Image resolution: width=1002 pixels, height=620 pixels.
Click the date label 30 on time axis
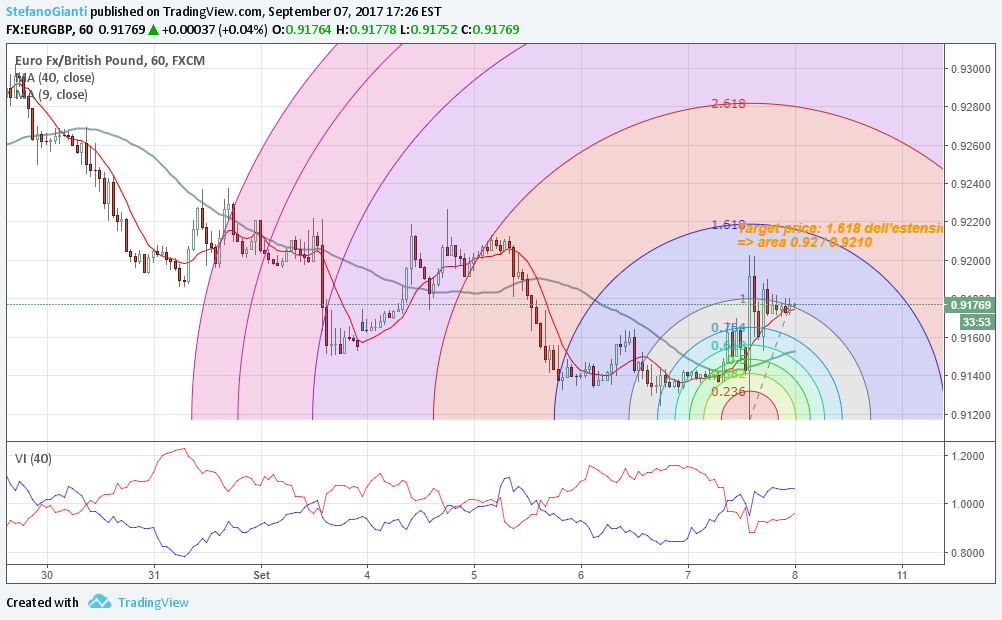pyautogui.click(x=47, y=575)
